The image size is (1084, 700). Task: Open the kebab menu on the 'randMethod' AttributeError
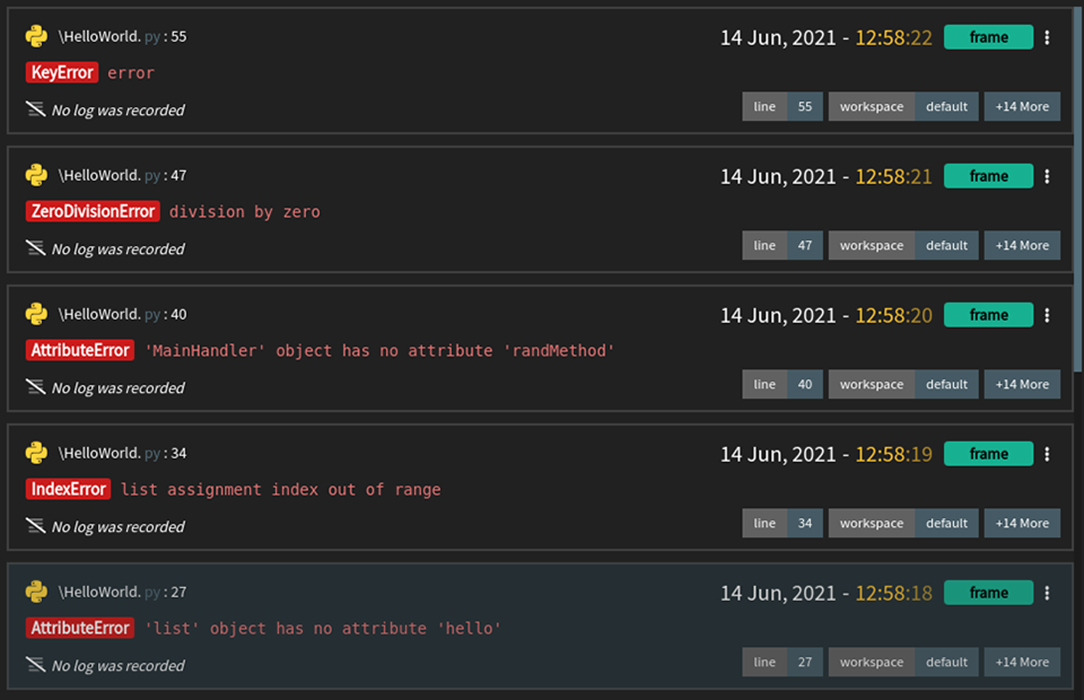click(1047, 315)
